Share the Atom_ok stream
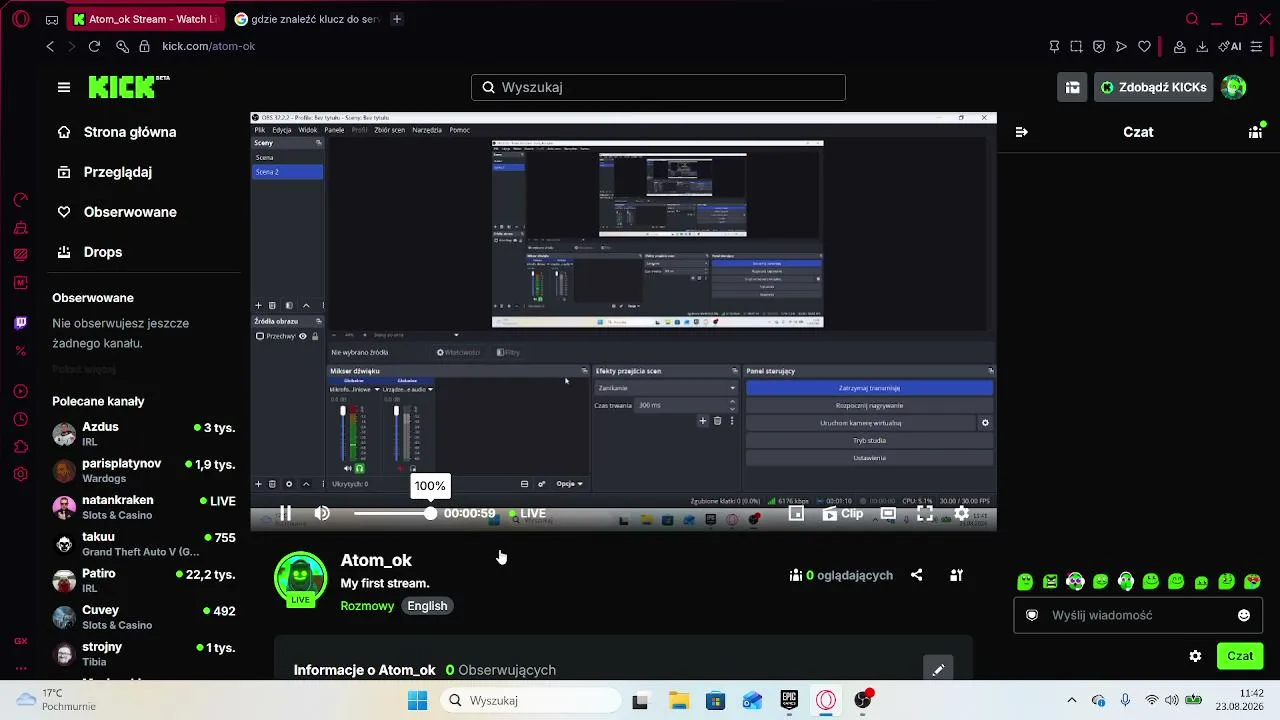 pos(916,575)
